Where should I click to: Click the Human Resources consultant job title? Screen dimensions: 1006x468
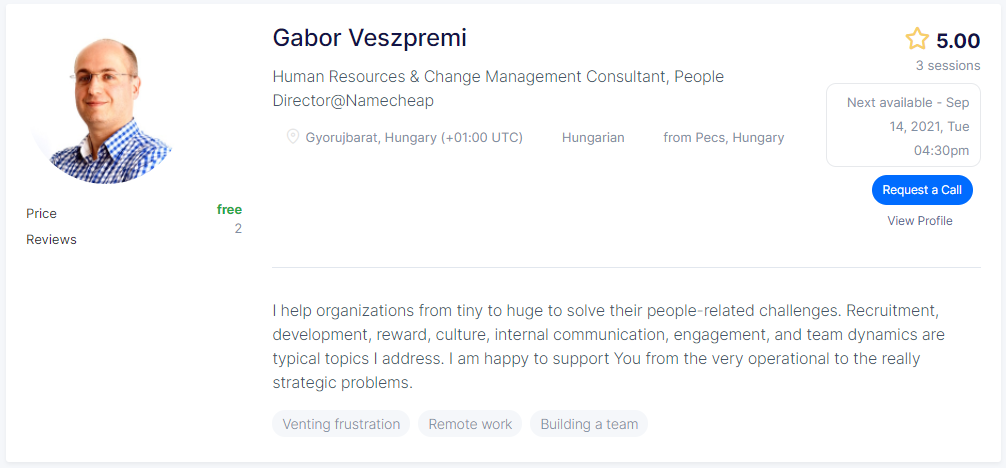pyautogui.click(x=498, y=89)
